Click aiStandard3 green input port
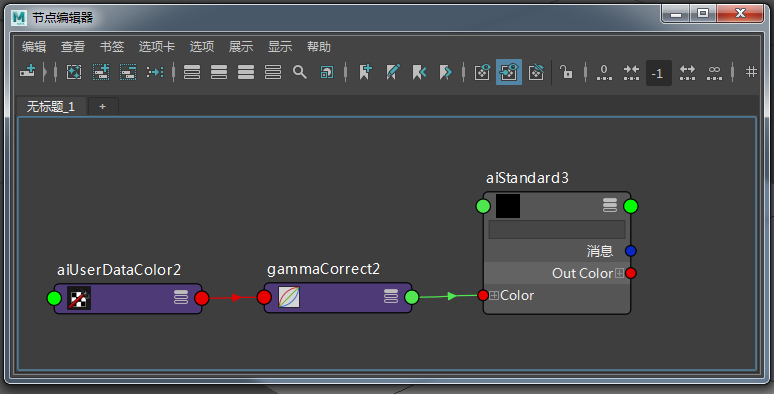 483,206
